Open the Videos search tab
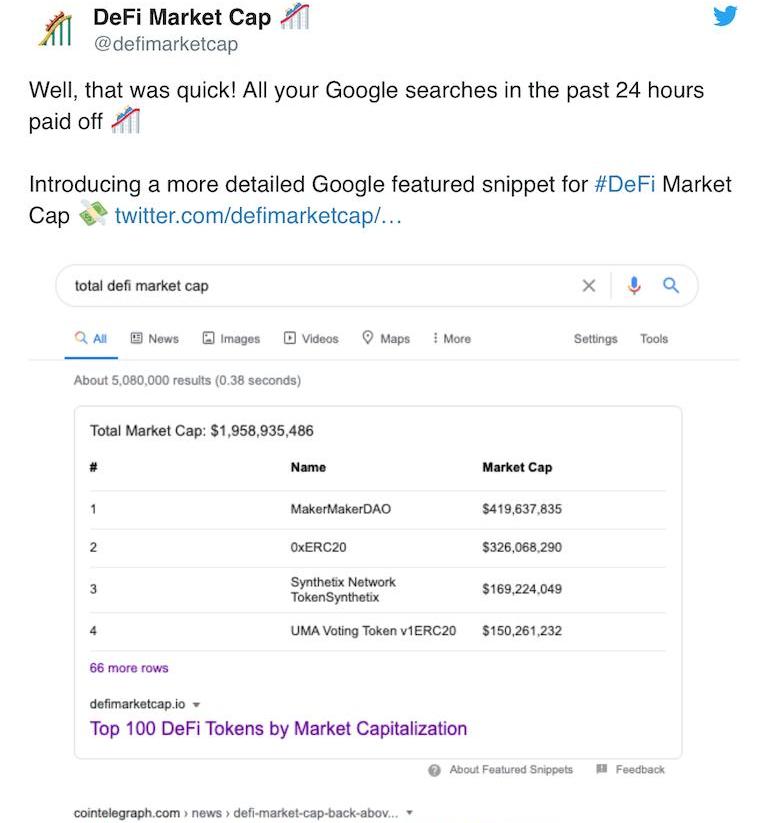Image resolution: width=768 pixels, height=823 pixels. click(x=311, y=339)
